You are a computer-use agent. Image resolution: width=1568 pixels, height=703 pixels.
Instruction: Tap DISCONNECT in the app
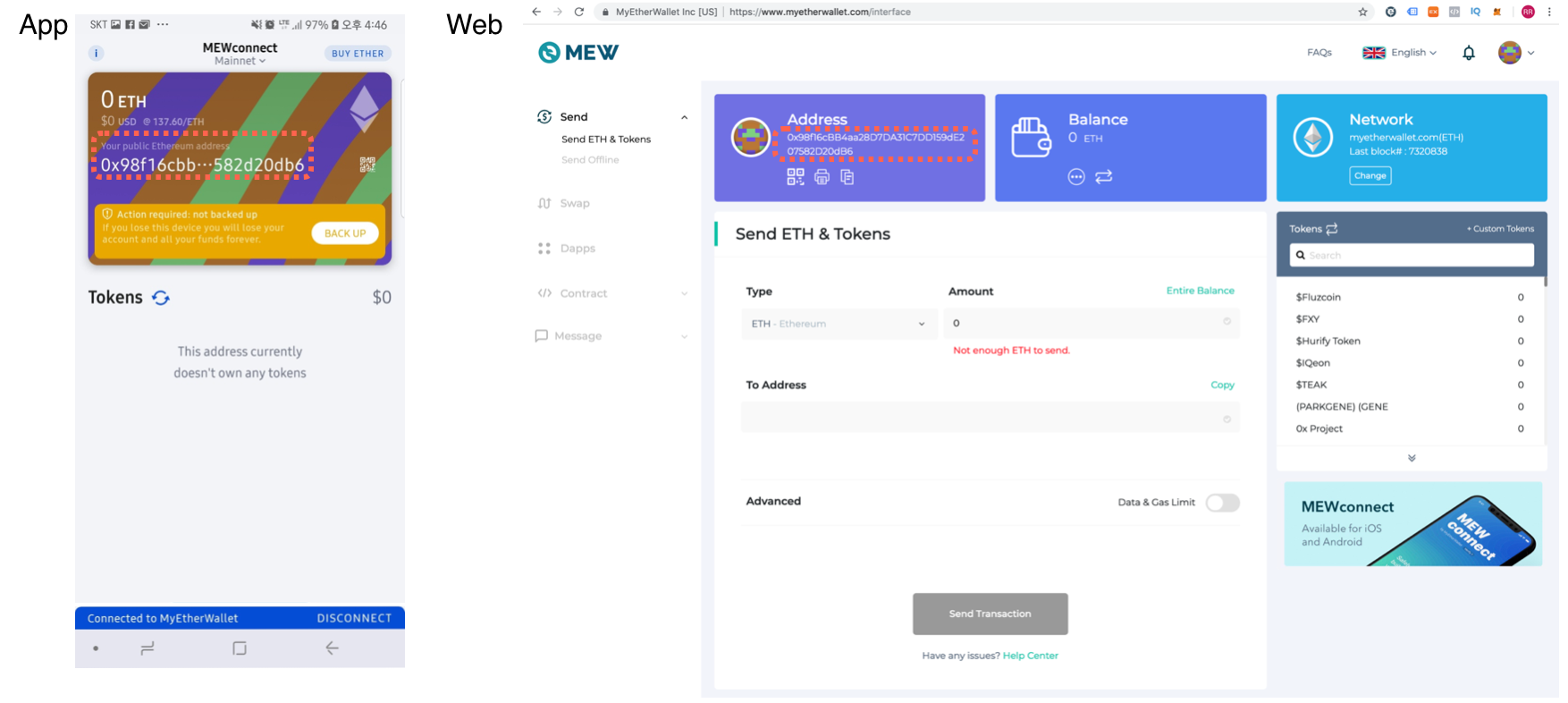pyautogui.click(x=354, y=618)
